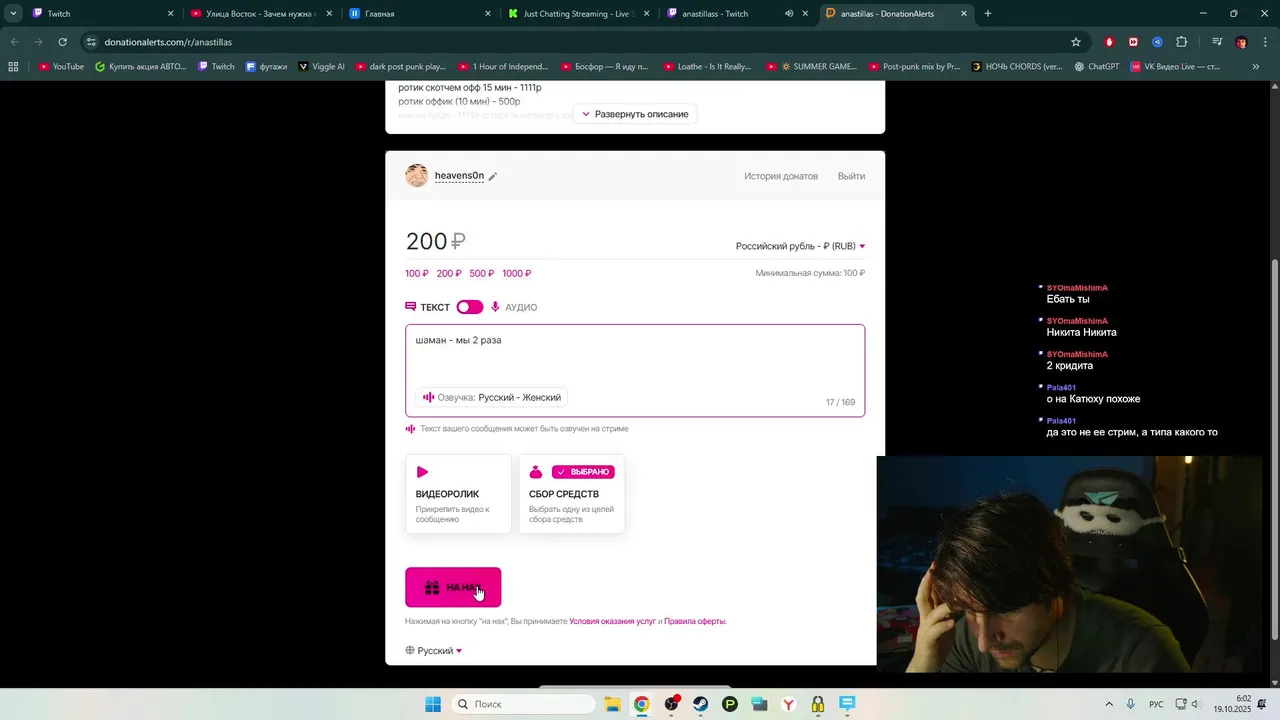Select the 500 ₽ preset amount
Image resolution: width=1280 pixels, height=720 pixels.
[x=482, y=273]
